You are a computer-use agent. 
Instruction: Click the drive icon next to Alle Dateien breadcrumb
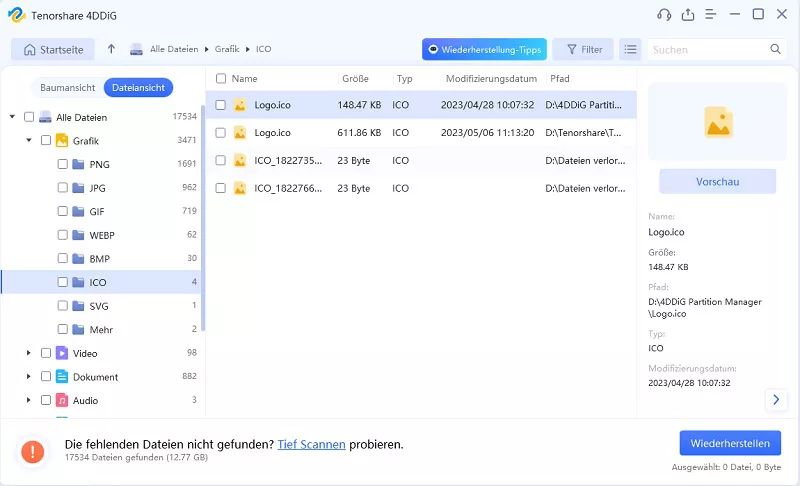[136, 49]
